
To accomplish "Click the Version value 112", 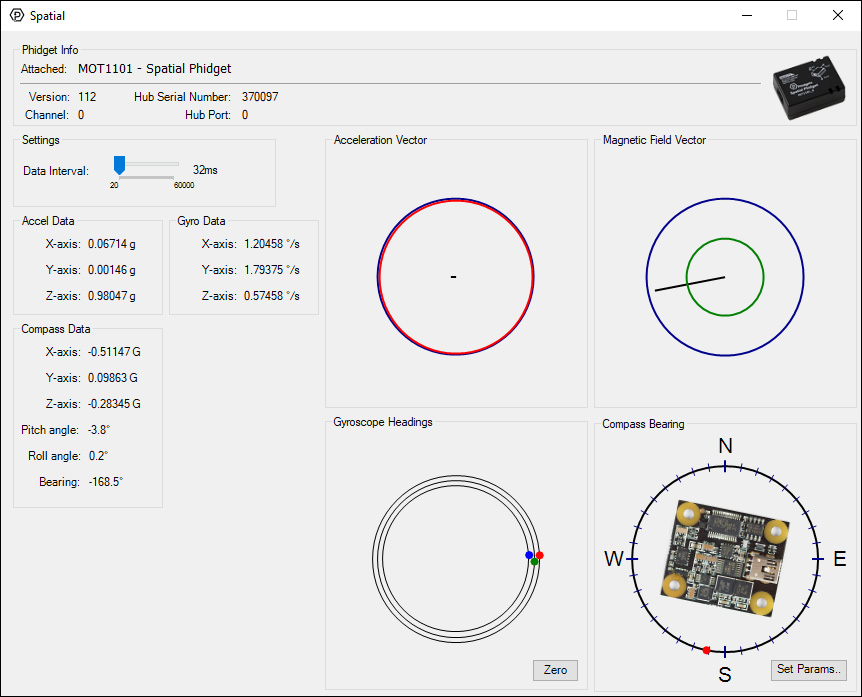I will (87, 97).
